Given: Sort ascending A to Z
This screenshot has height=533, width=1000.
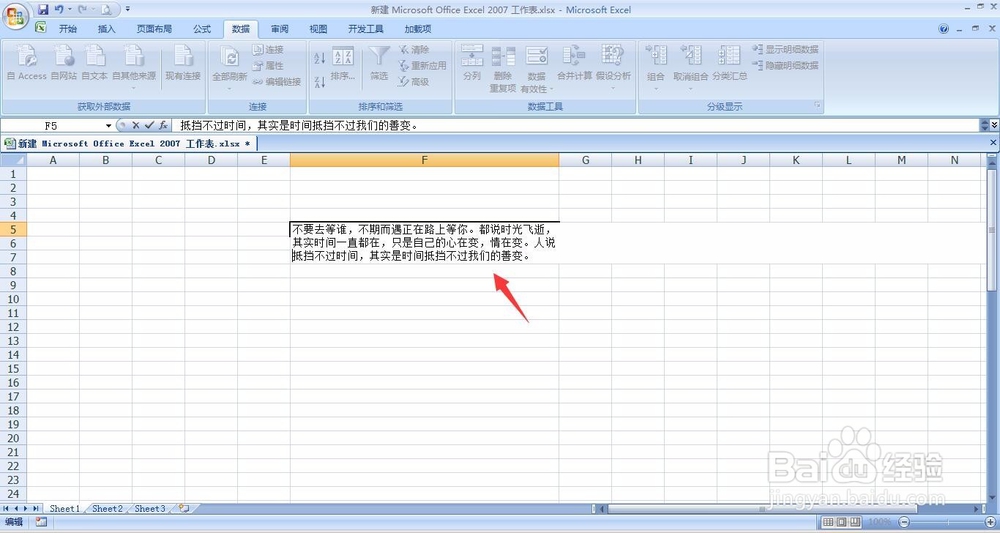Looking at the screenshot, I should tap(320, 58).
